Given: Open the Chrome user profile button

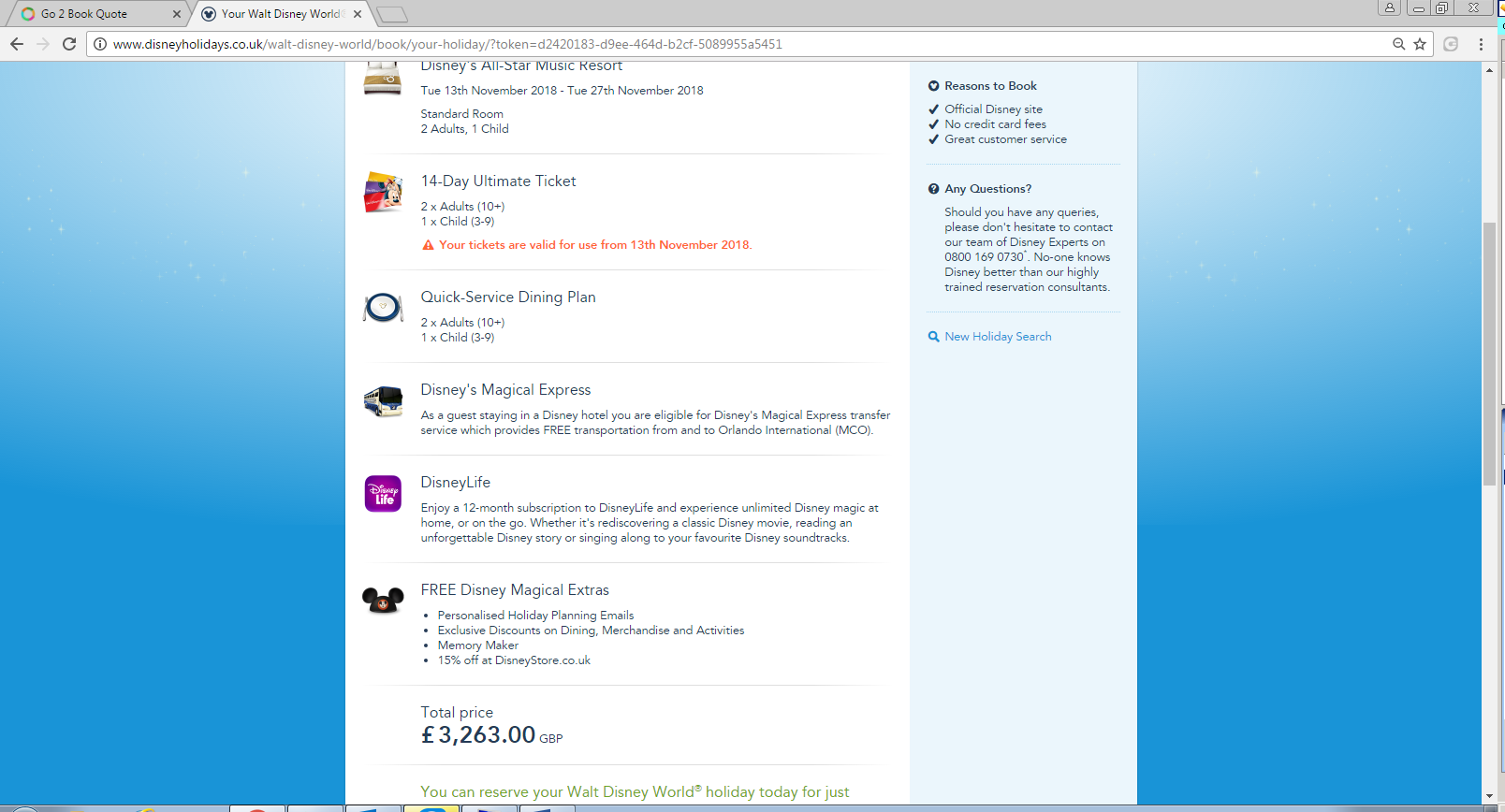Looking at the screenshot, I should (1390, 7).
